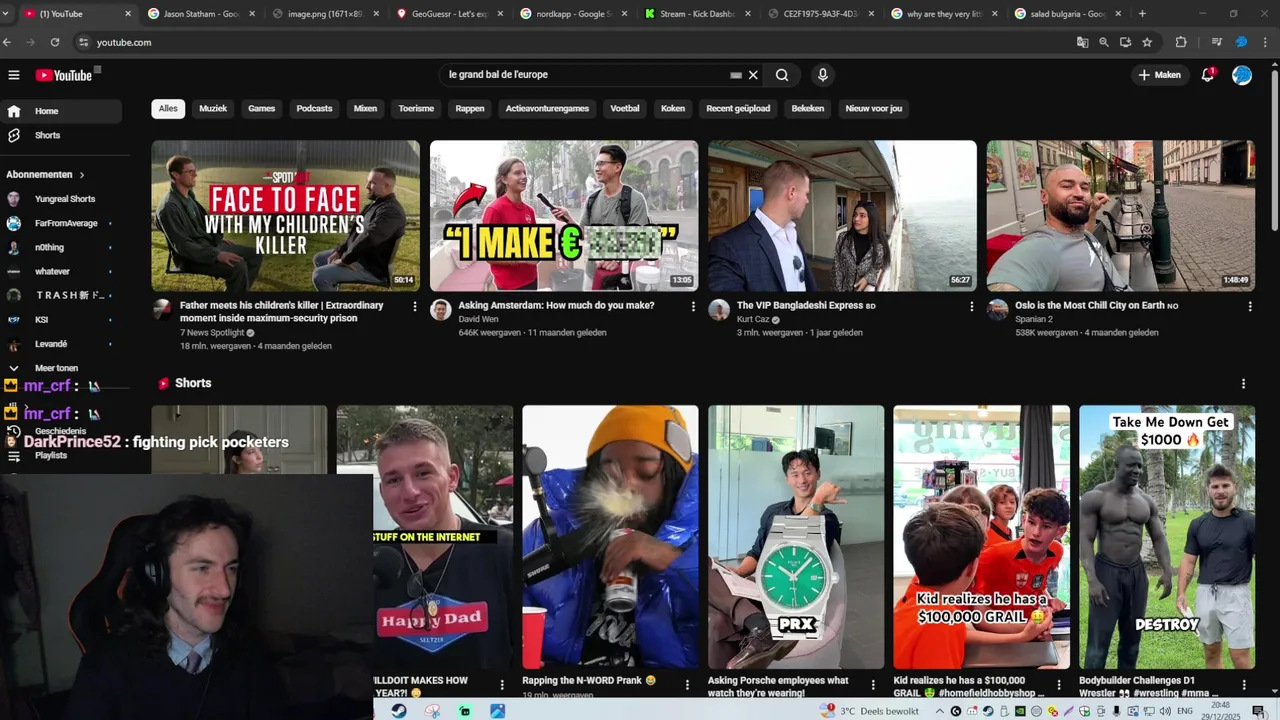The width and height of the screenshot is (1280, 720).
Task: Open a new browser tab with the plus
Action: click(1142, 14)
